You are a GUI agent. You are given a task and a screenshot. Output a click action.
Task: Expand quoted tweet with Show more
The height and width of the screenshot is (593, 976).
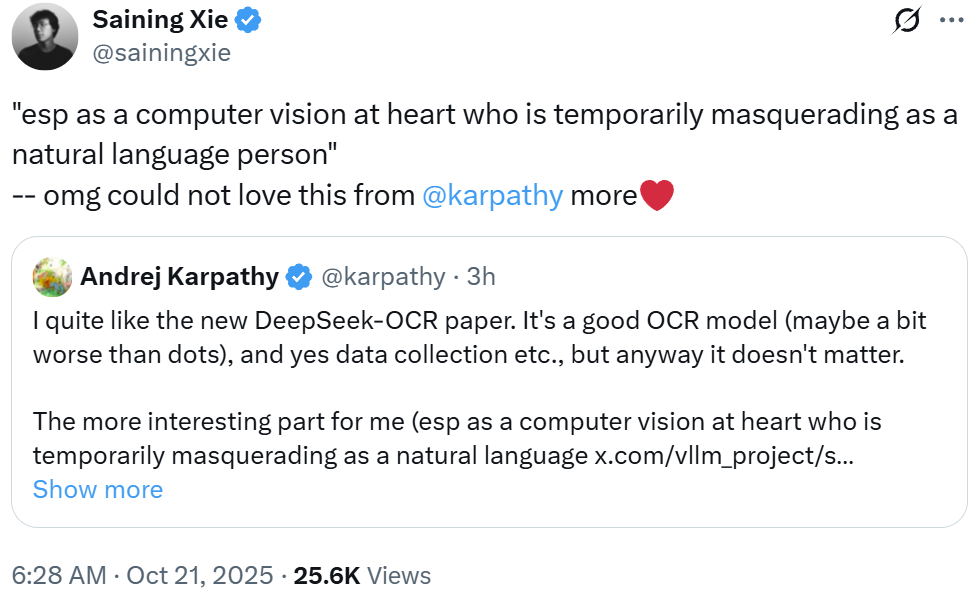[97, 489]
